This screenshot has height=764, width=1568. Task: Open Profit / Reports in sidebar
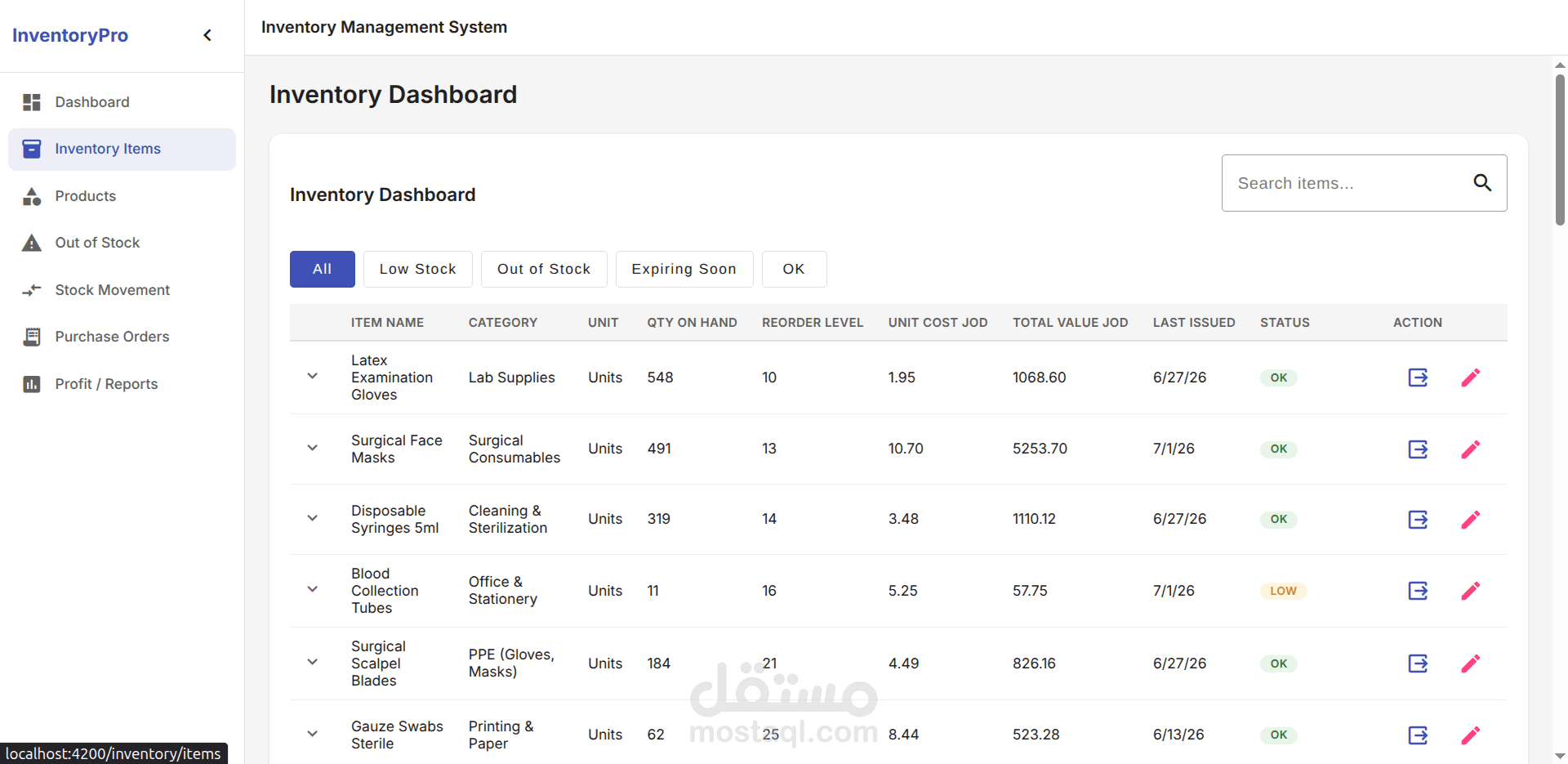[x=122, y=384]
